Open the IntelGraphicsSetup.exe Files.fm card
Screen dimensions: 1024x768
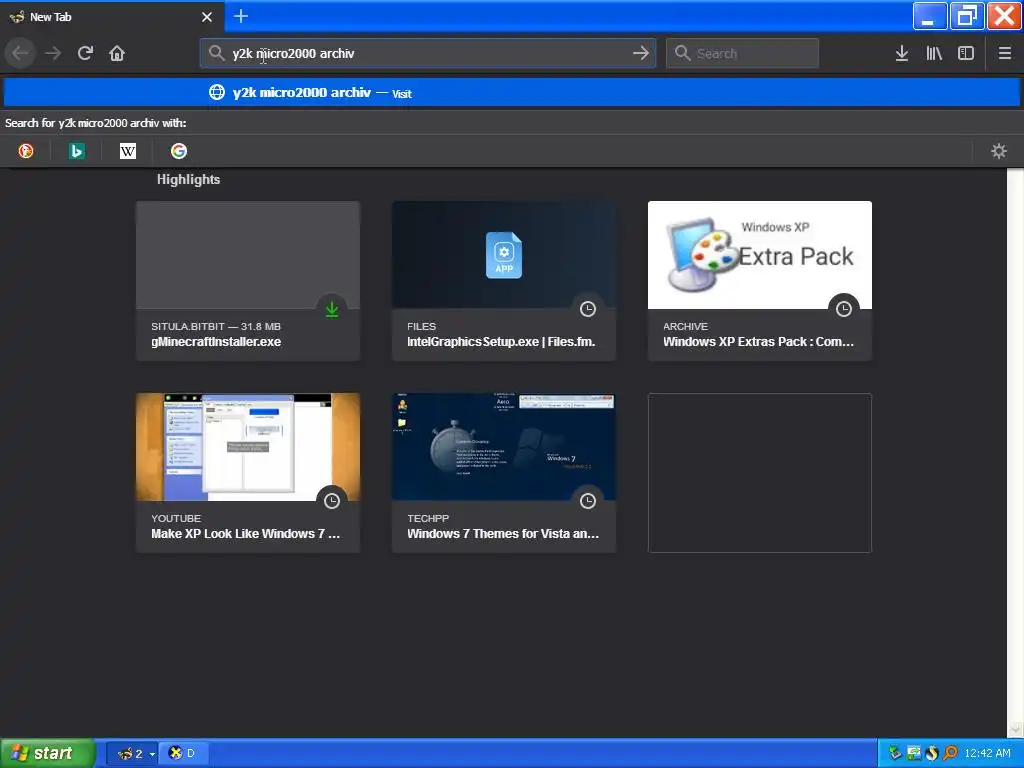tap(504, 281)
